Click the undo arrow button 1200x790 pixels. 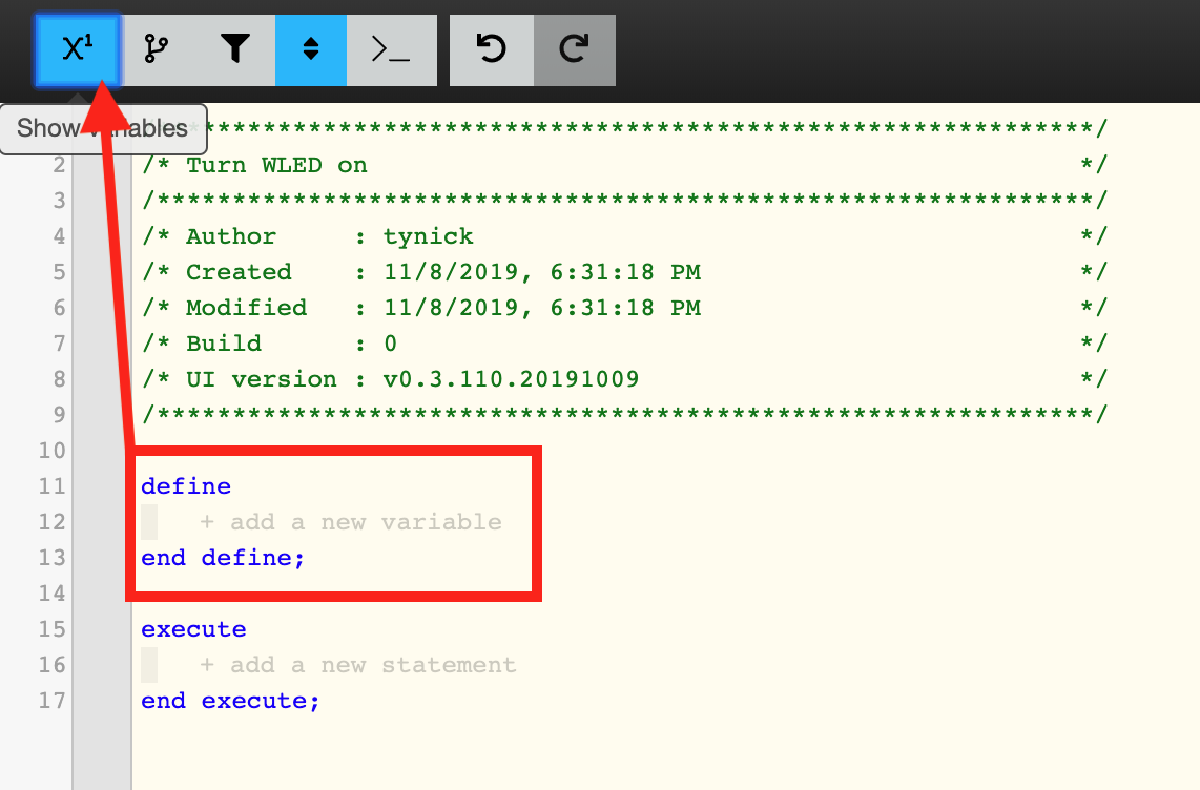(491, 49)
